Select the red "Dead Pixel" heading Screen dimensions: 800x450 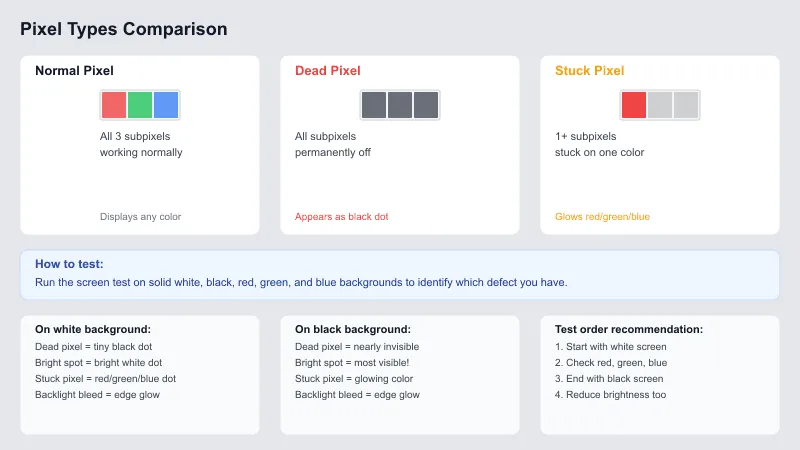pos(327,71)
